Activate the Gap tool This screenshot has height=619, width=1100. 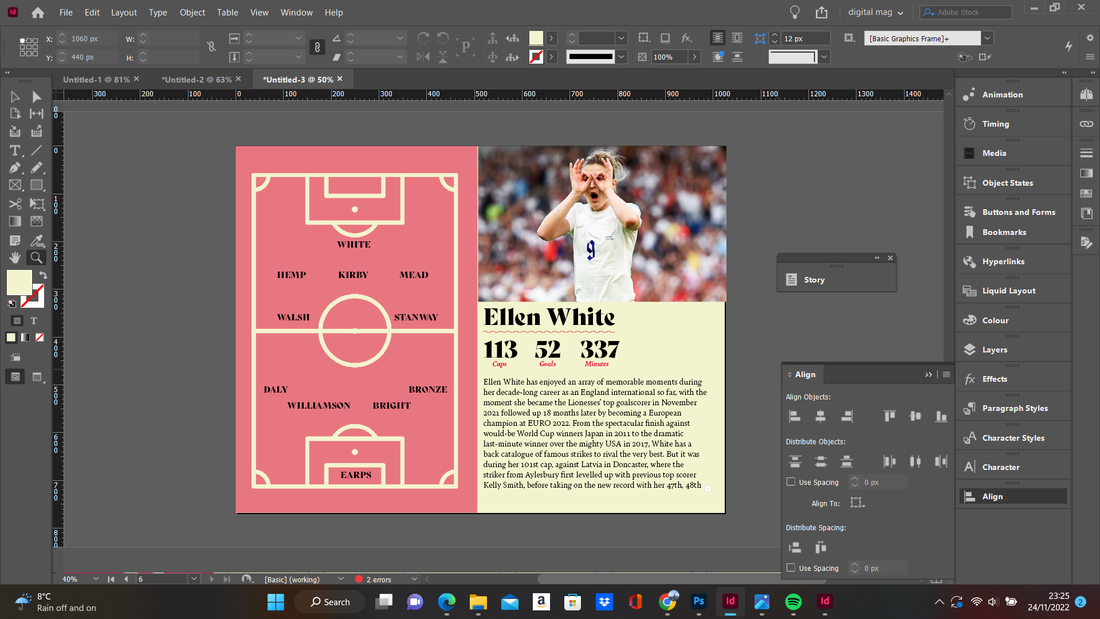[x=36, y=114]
